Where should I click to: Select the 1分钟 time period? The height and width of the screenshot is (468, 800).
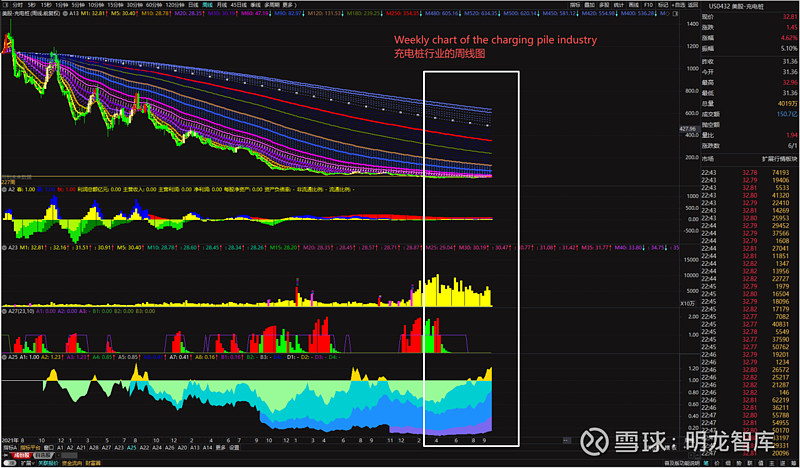click(x=61, y=5)
